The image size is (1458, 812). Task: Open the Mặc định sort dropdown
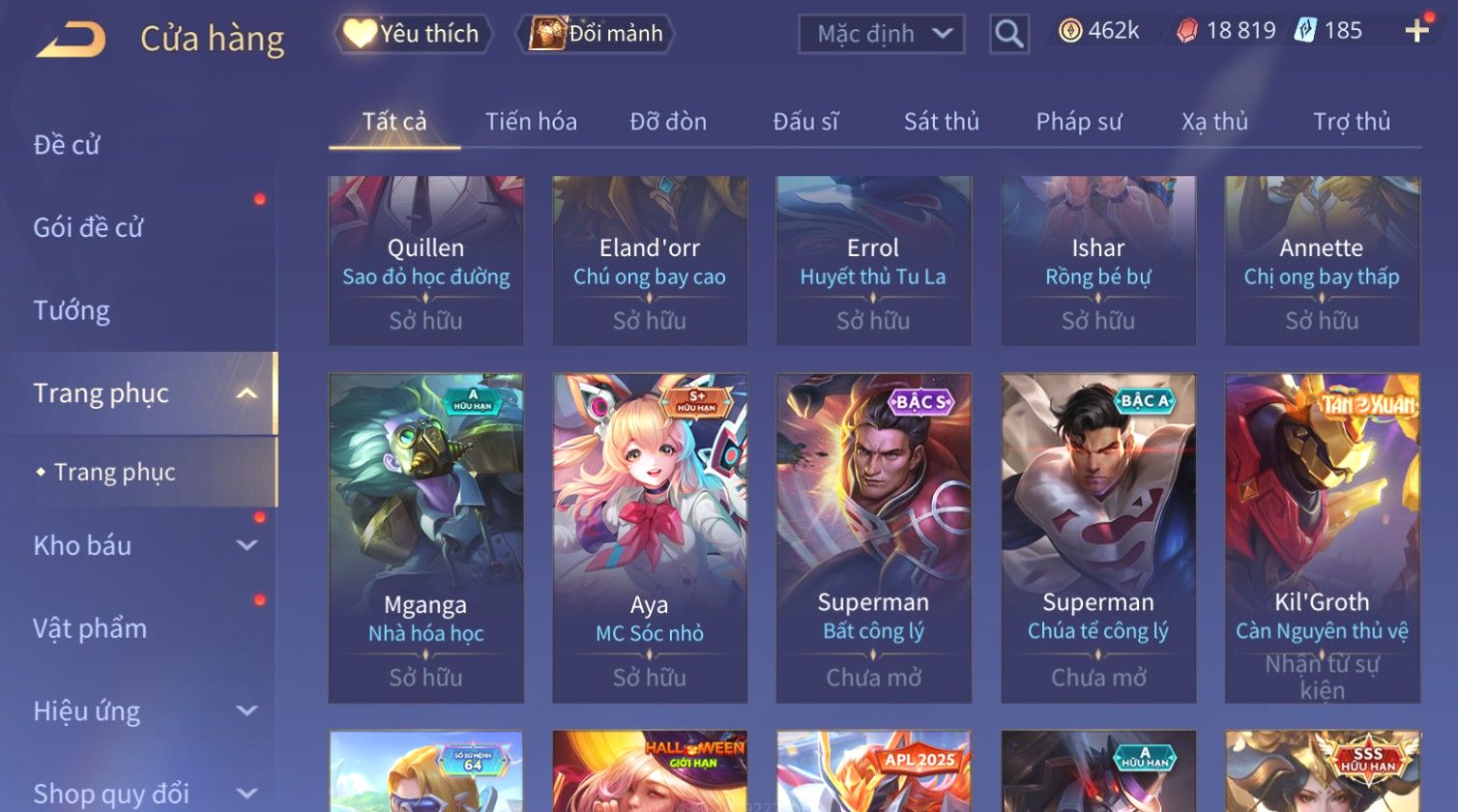click(882, 34)
